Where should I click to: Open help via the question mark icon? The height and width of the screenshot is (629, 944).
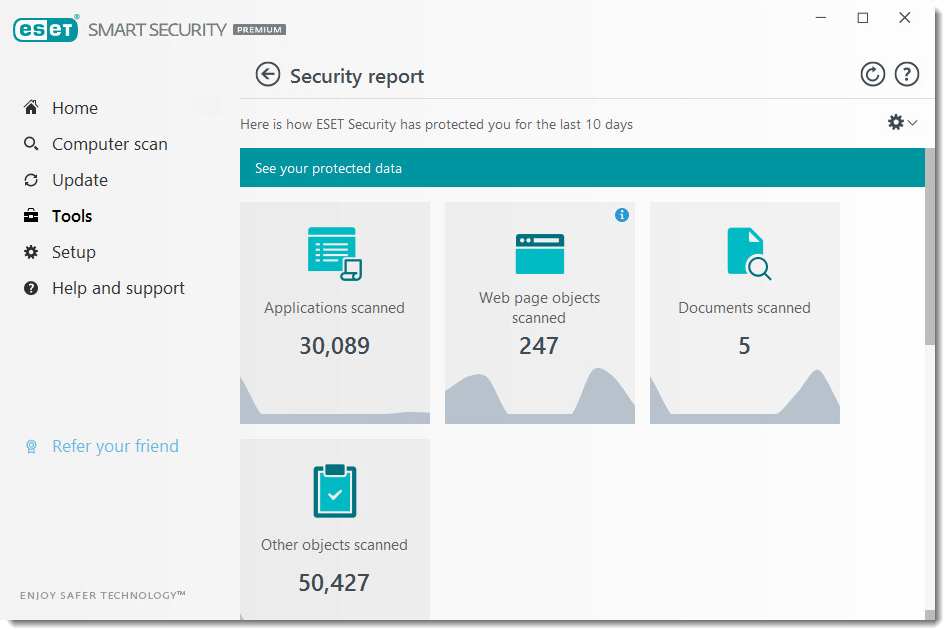907,75
